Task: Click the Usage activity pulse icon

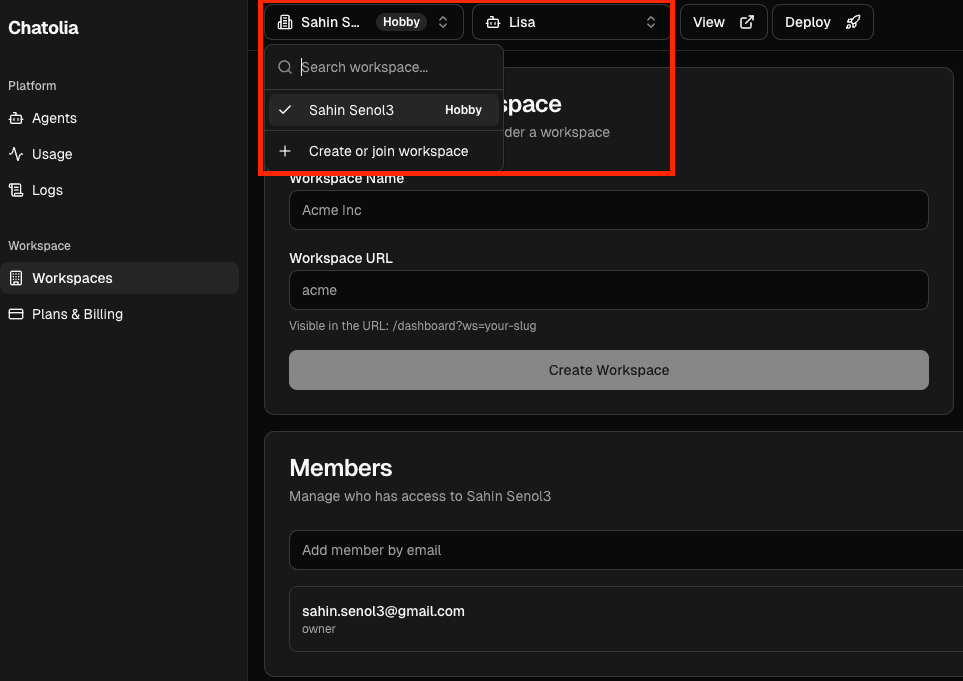Action: coord(16,154)
